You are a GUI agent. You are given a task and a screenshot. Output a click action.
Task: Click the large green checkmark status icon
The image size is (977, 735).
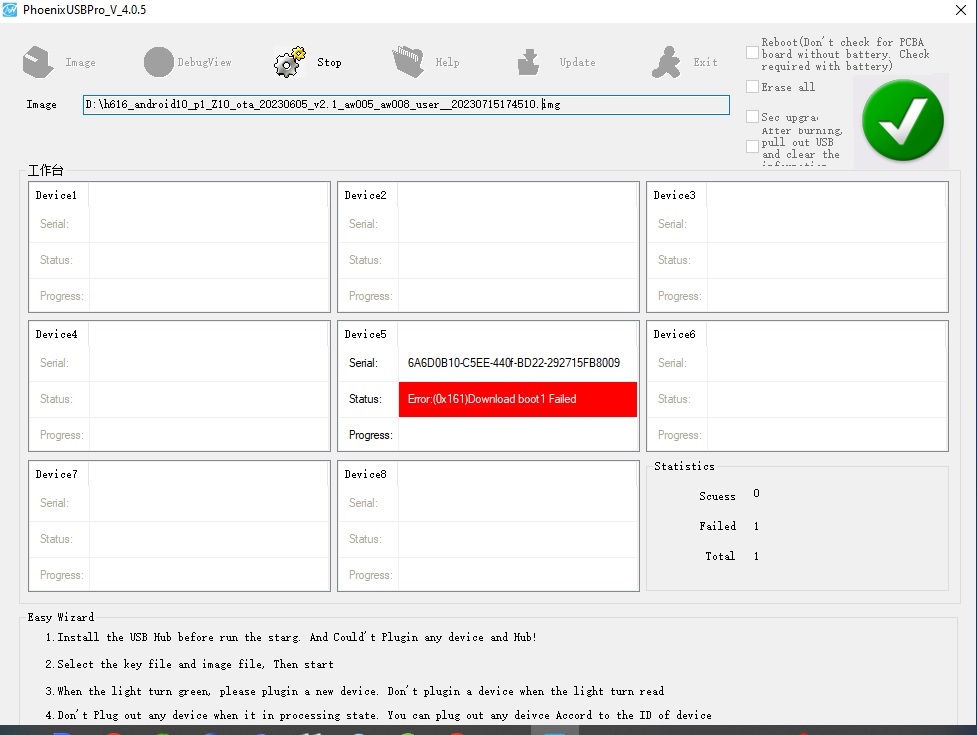pyautogui.click(x=902, y=120)
